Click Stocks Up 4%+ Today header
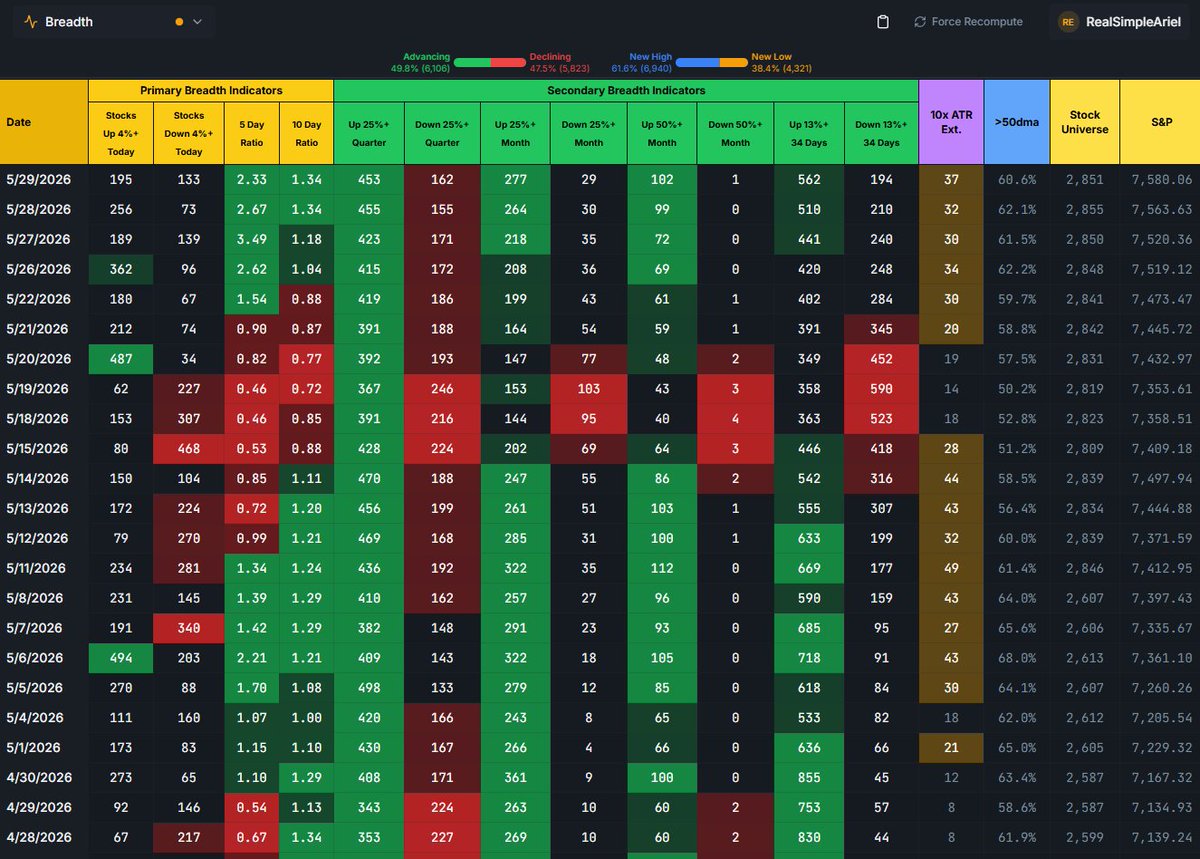The width and height of the screenshot is (1200, 859). click(121, 134)
